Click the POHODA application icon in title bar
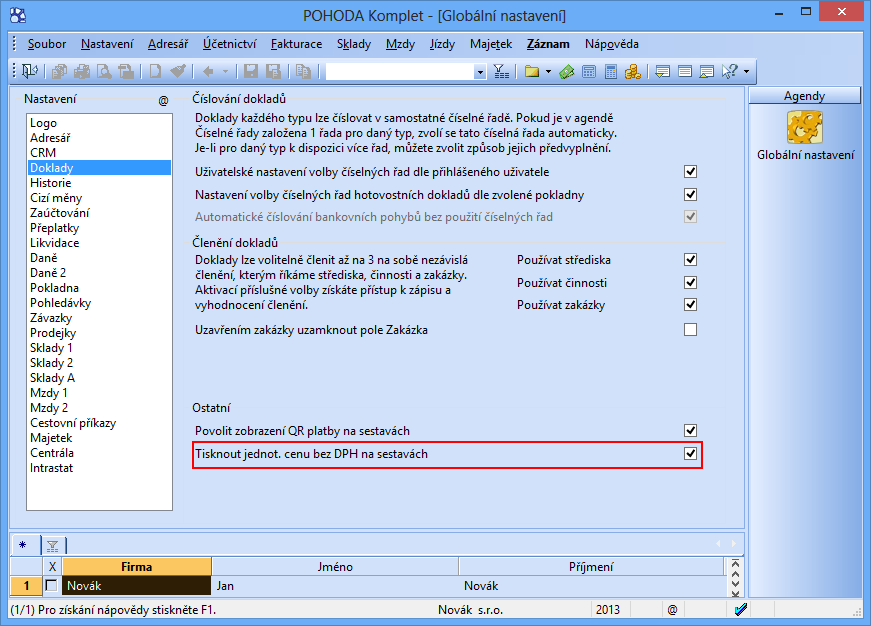 tap(18, 15)
